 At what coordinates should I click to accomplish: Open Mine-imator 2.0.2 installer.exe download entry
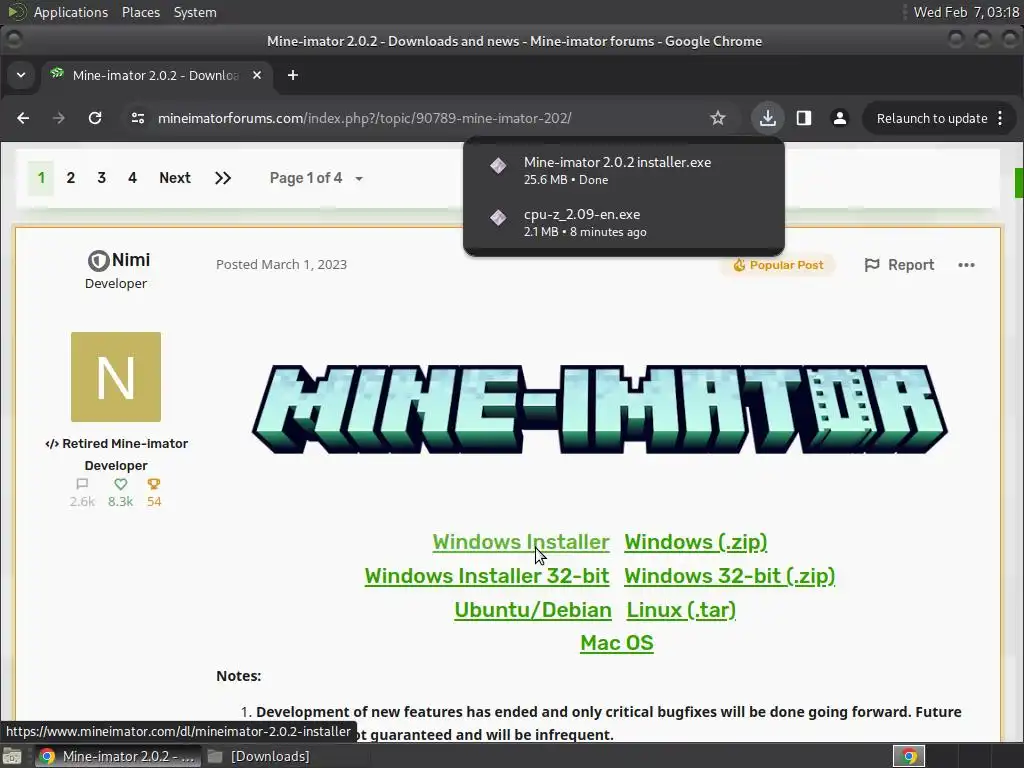click(624, 170)
